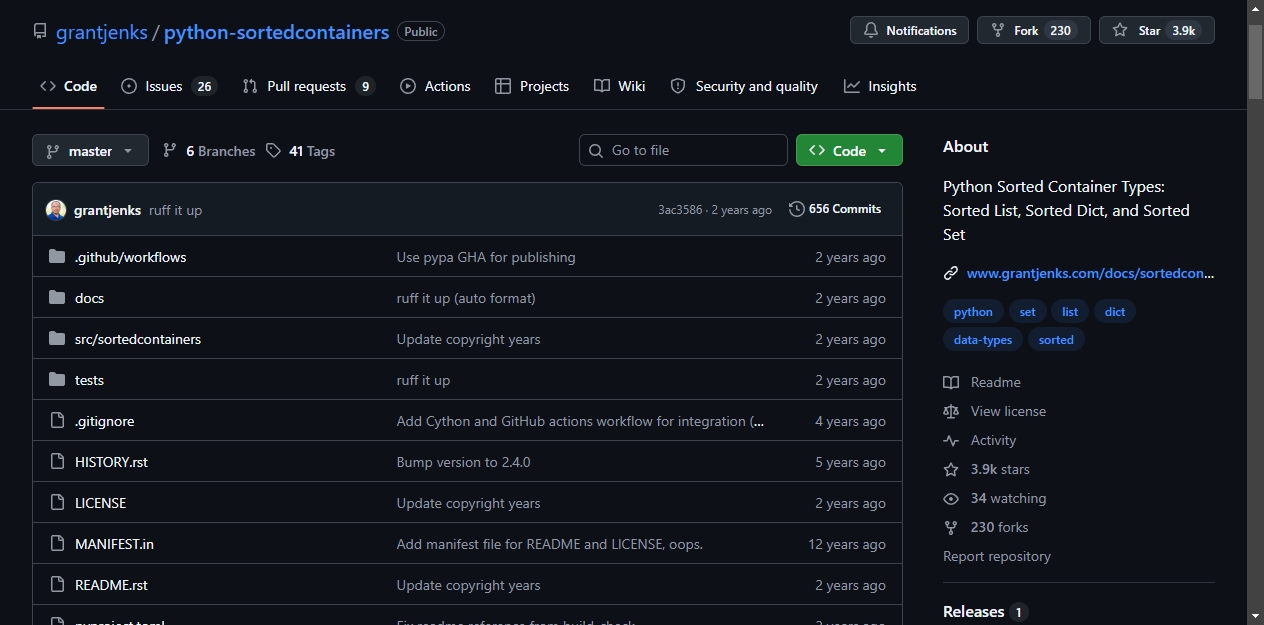Click the Notifications button

click(x=909, y=31)
